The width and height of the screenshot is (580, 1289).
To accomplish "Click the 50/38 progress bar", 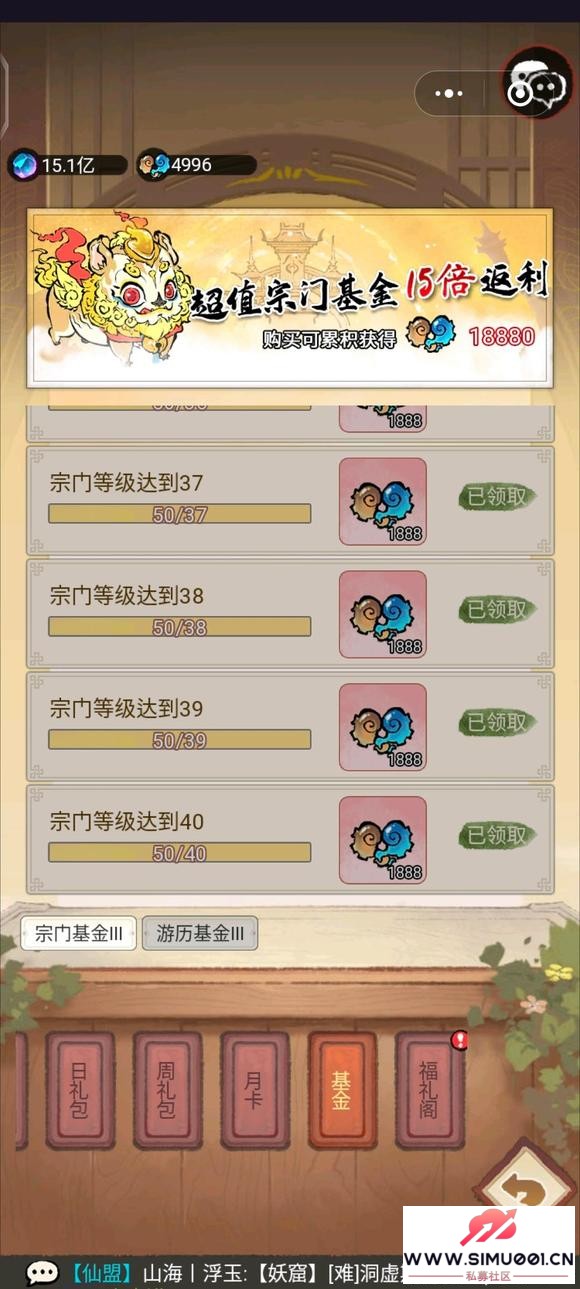I will [x=180, y=627].
